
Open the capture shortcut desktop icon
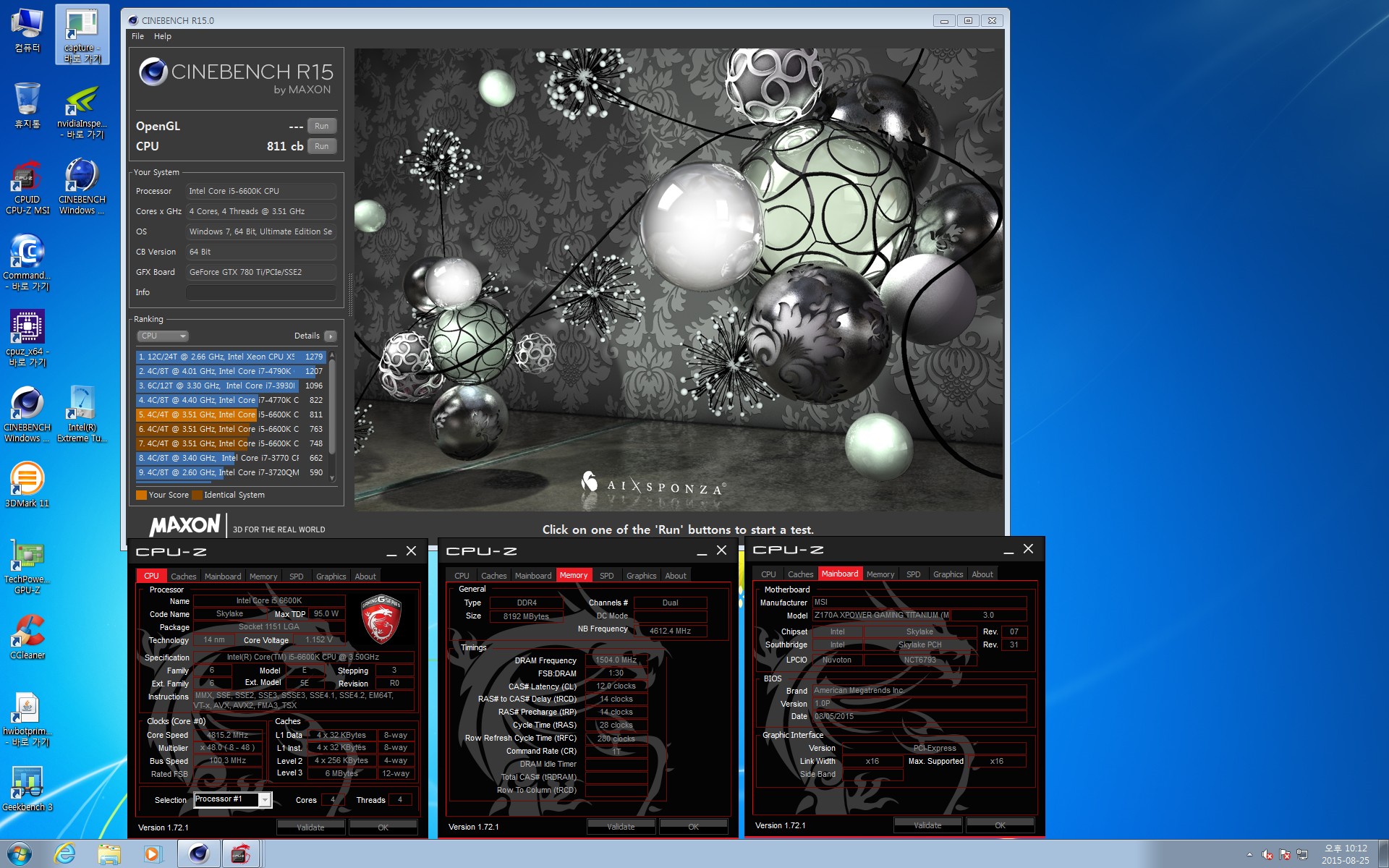[82, 35]
